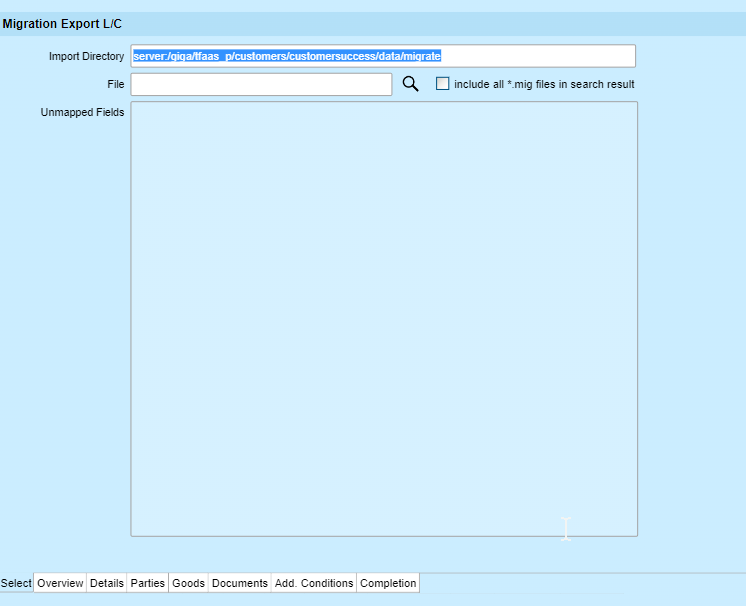The image size is (746, 606).
Task: Click inside the Unmapped Fields box
Action: (384, 319)
